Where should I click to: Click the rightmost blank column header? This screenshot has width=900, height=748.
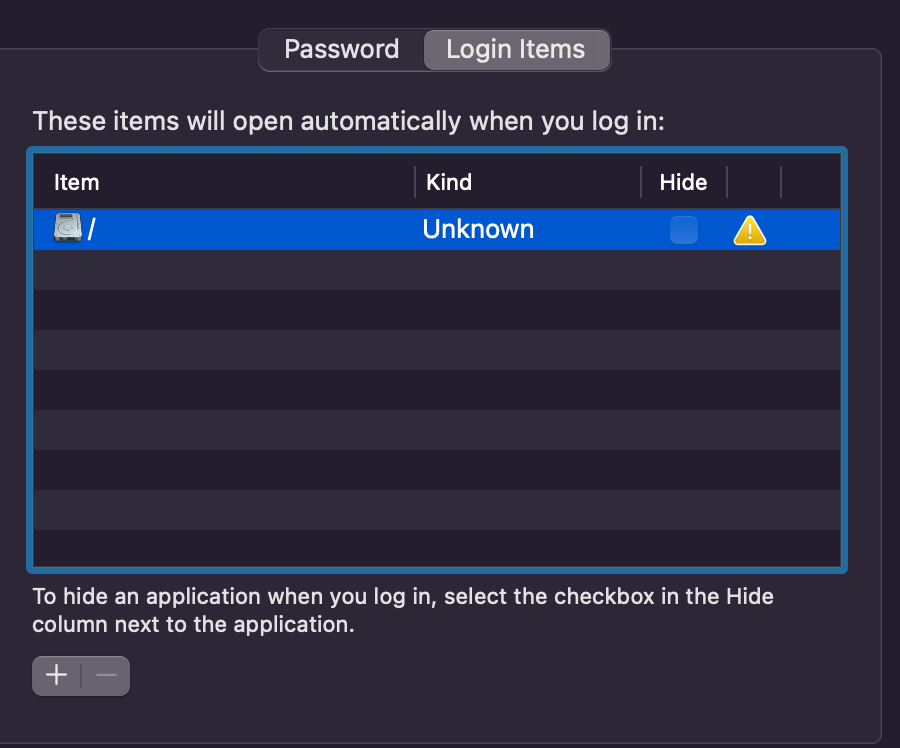[x=810, y=182]
